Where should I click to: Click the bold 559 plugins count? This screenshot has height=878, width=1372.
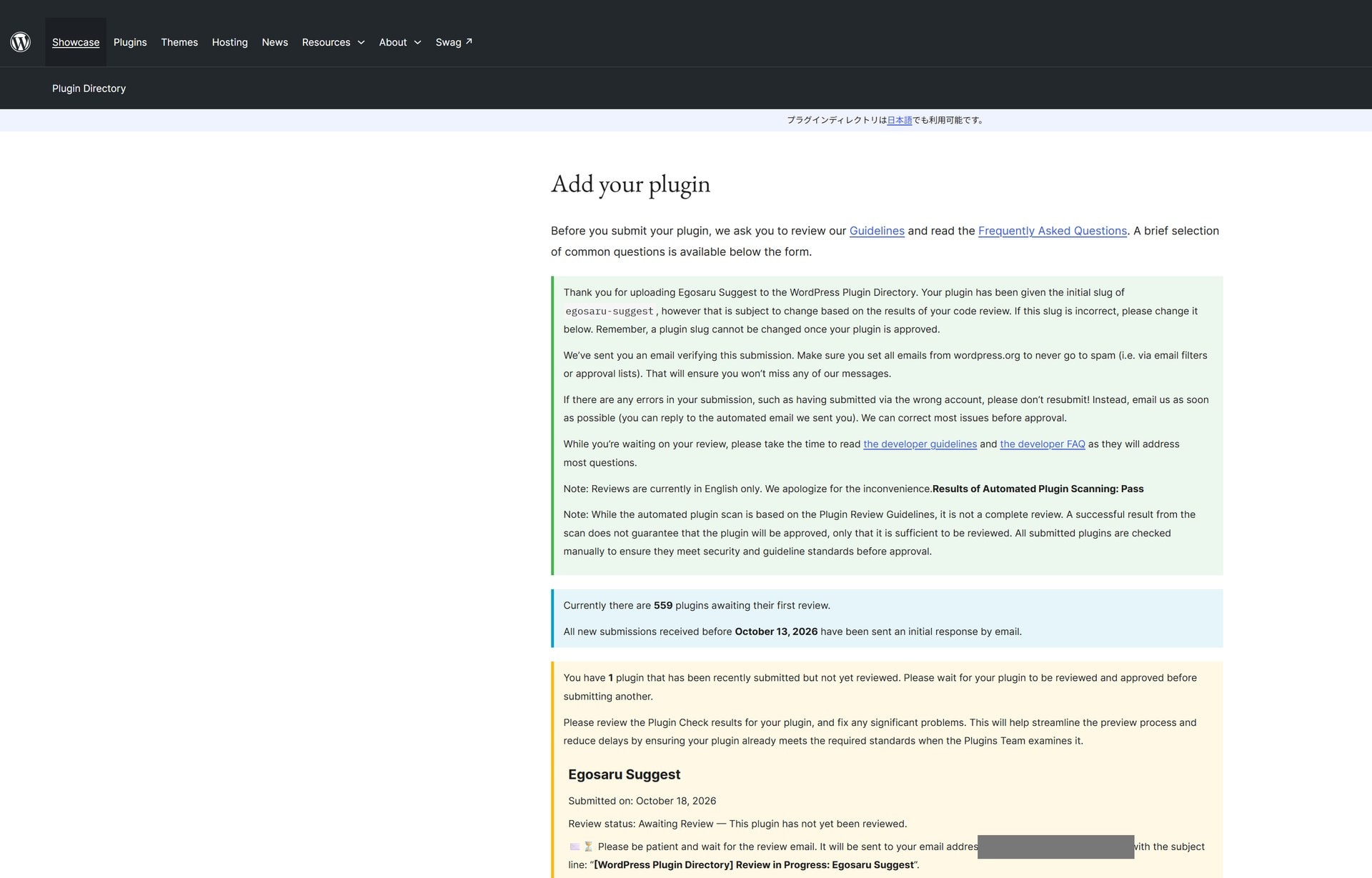click(662, 606)
